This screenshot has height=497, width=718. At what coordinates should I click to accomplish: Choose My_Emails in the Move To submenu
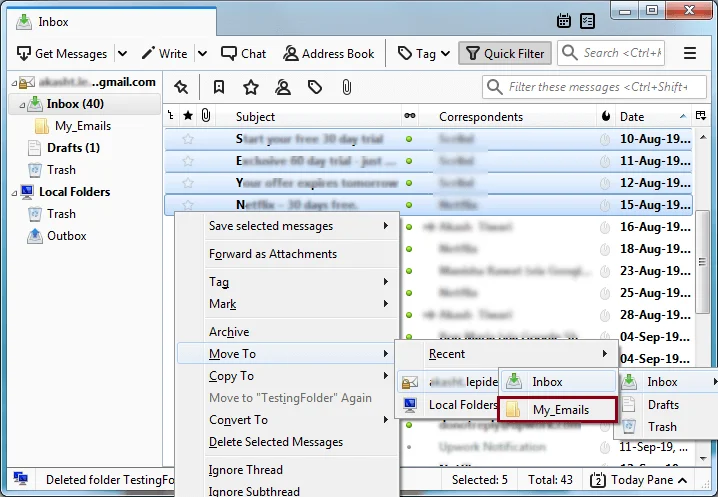[x=560, y=410]
